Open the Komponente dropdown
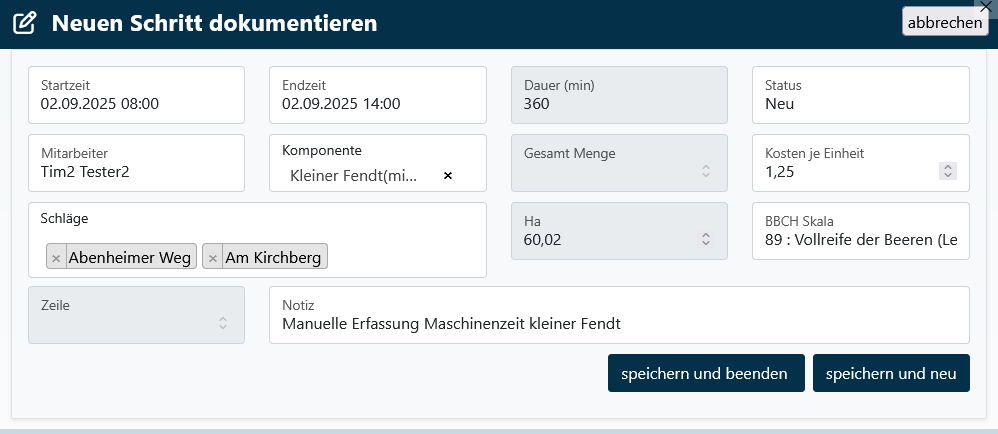Screen dimensions: 998x434 pos(360,176)
